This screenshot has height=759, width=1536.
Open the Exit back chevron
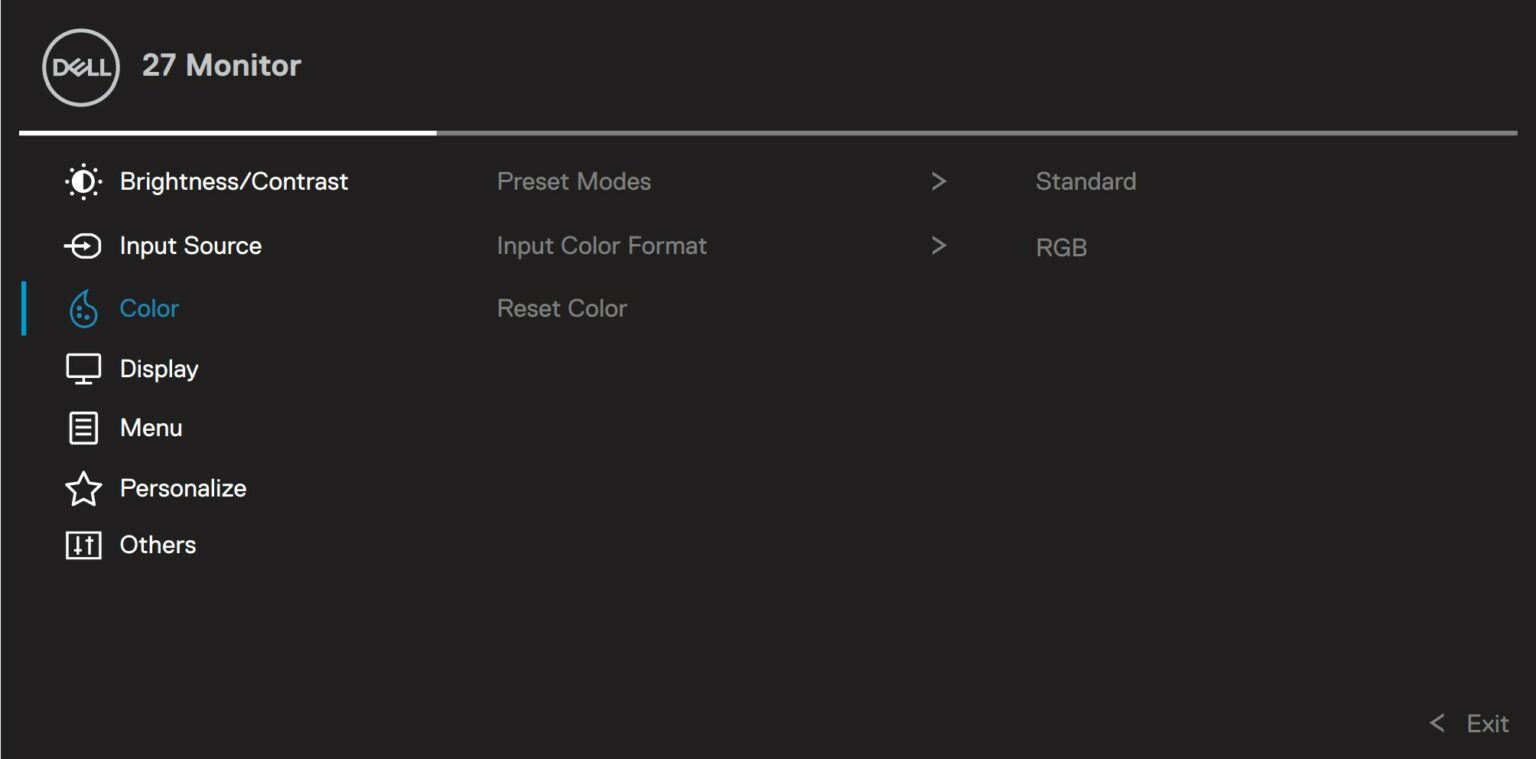(x=1438, y=723)
